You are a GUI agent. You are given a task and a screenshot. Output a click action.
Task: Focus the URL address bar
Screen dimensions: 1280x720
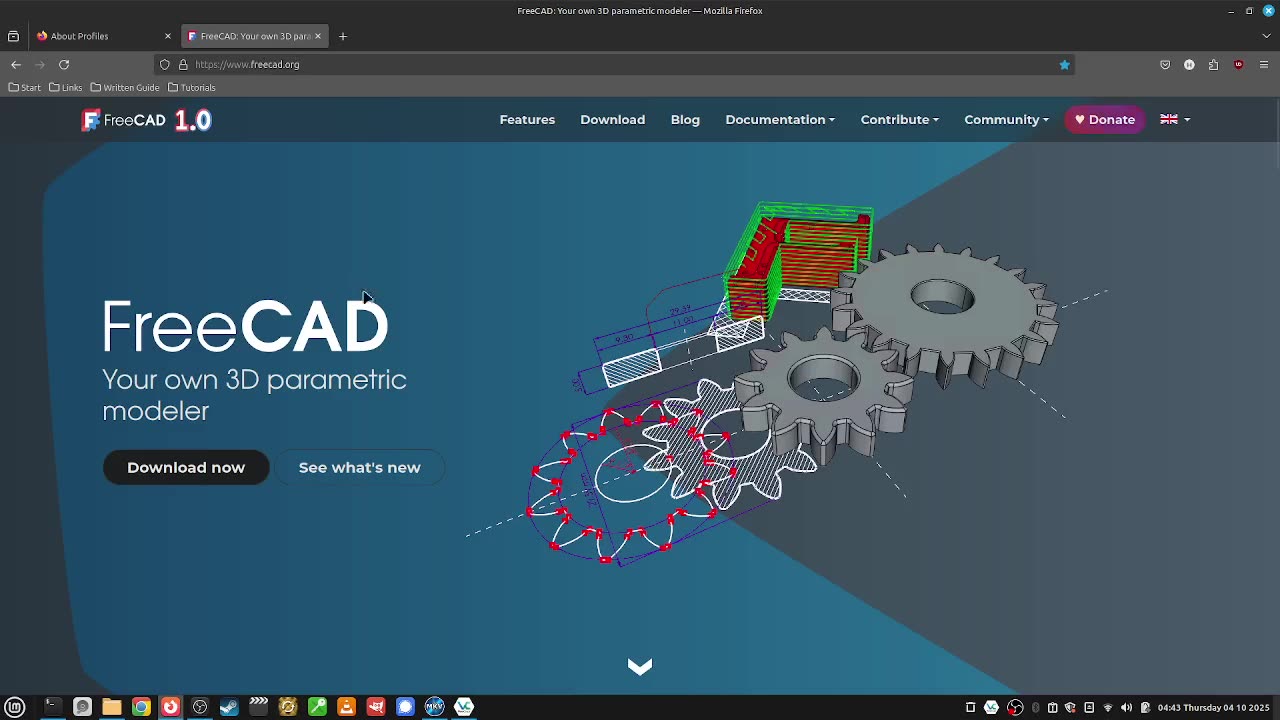(x=615, y=64)
